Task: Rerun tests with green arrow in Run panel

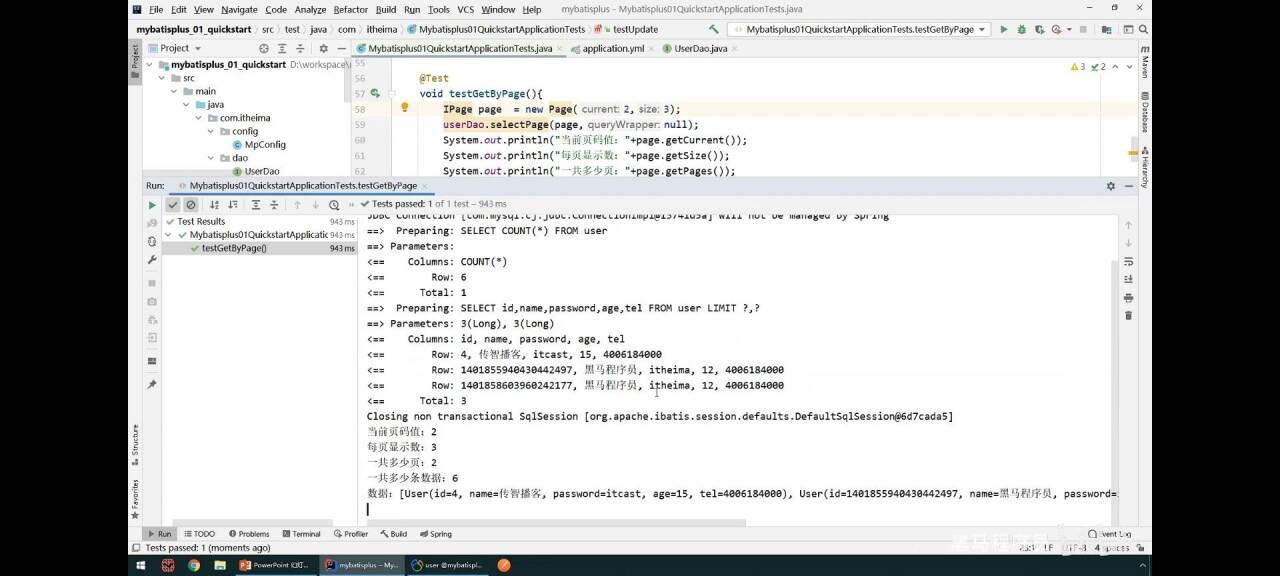Action: coord(153,204)
